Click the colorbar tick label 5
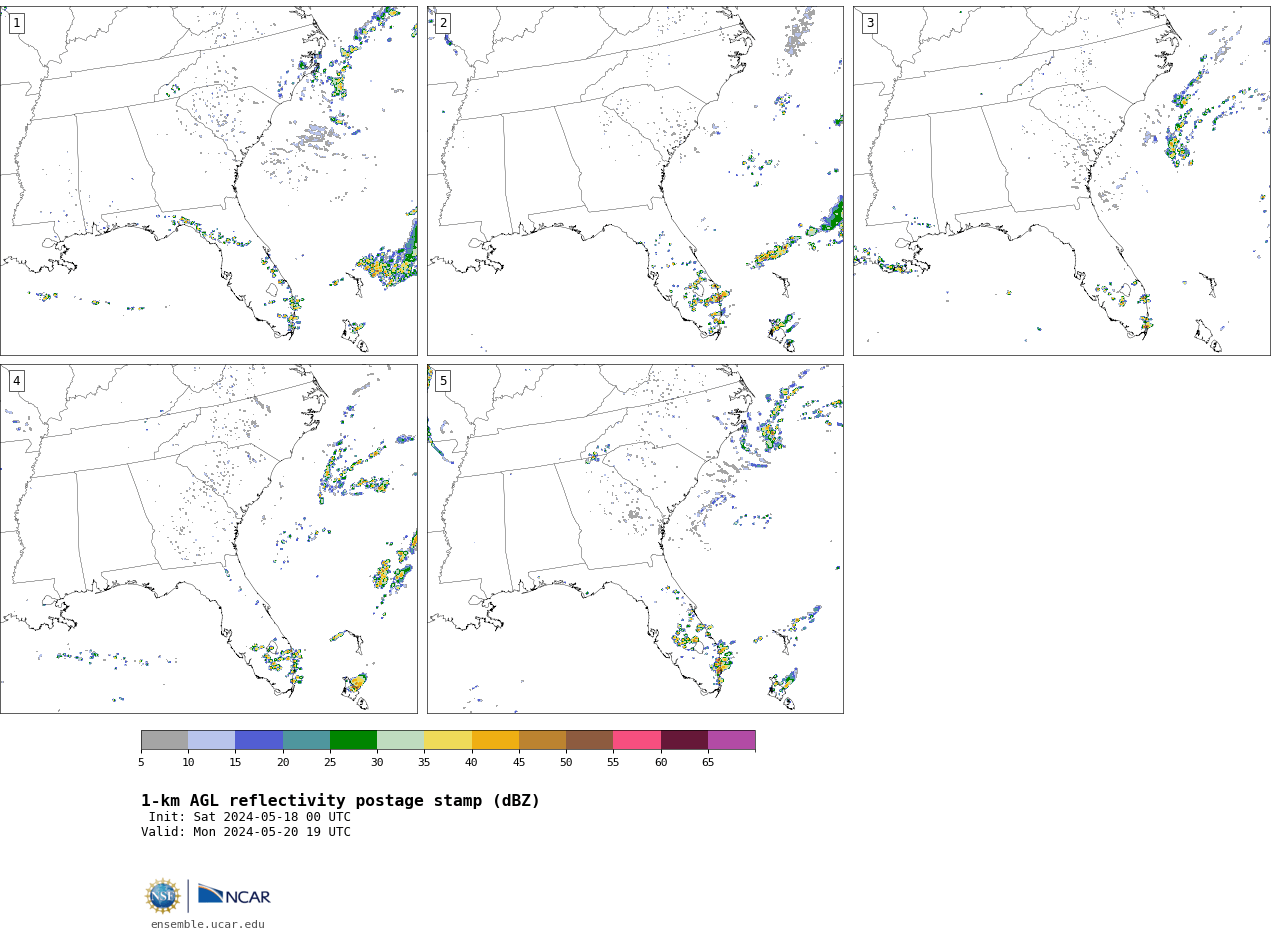 click(141, 762)
